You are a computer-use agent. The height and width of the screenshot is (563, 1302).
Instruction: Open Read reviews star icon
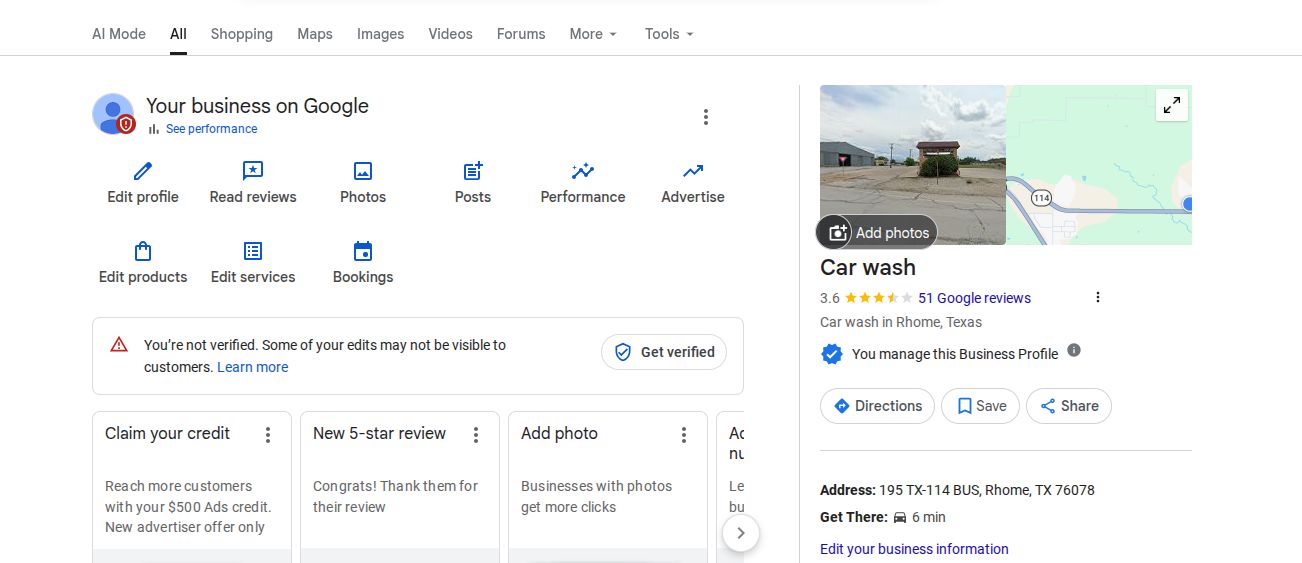(253, 171)
